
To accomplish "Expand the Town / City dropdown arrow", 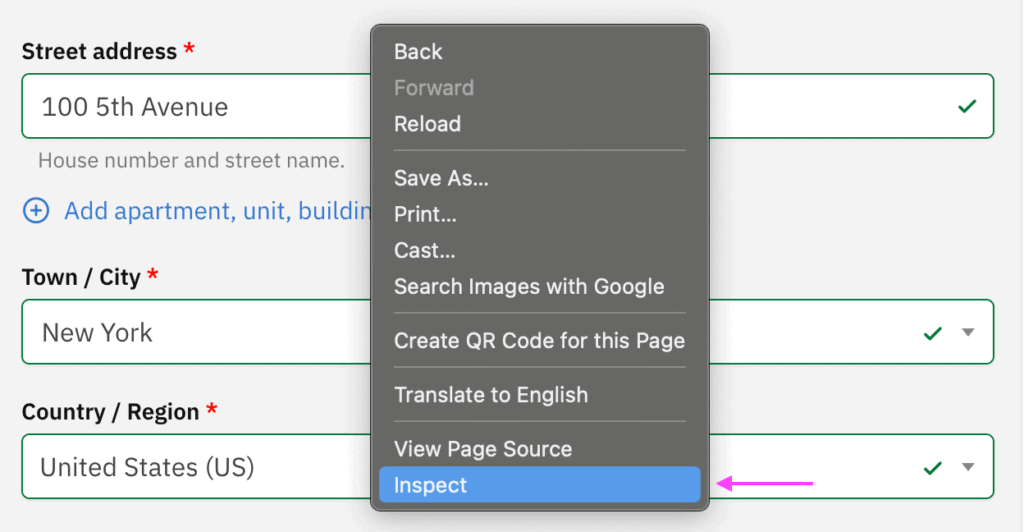I will pos(967,333).
